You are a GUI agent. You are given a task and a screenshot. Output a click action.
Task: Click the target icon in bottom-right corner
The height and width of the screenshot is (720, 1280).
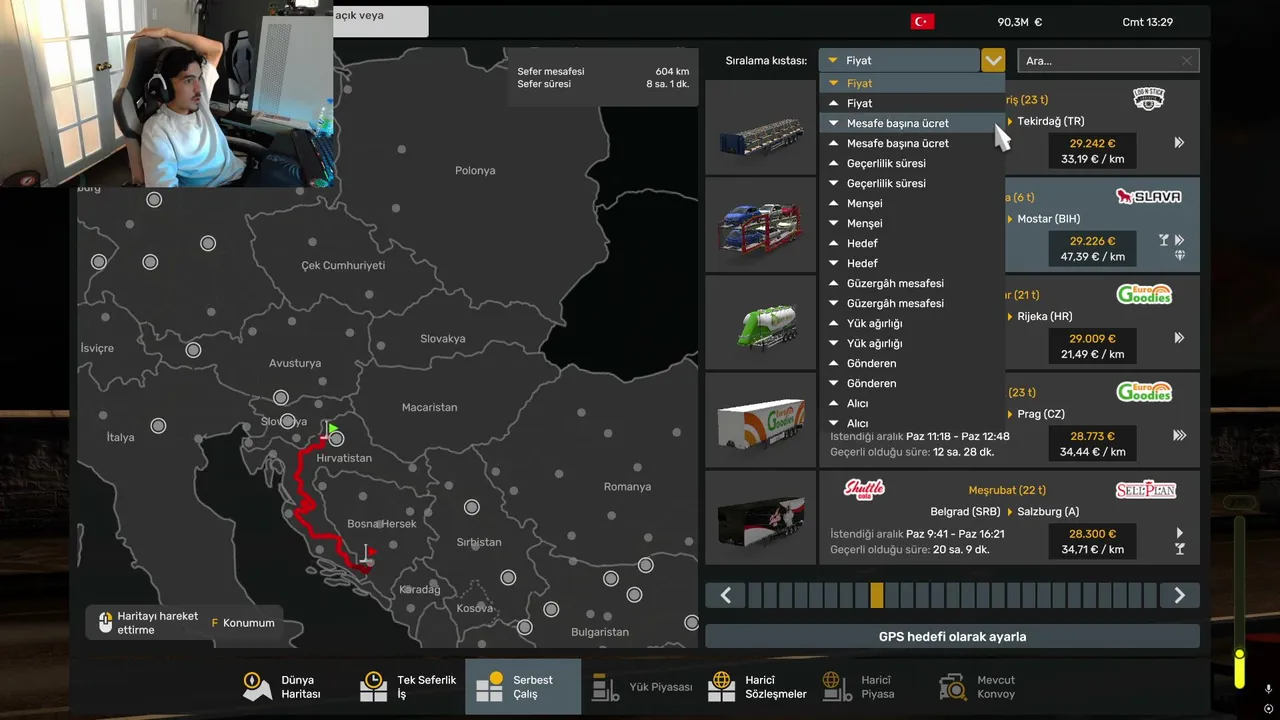(x=1269, y=709)
